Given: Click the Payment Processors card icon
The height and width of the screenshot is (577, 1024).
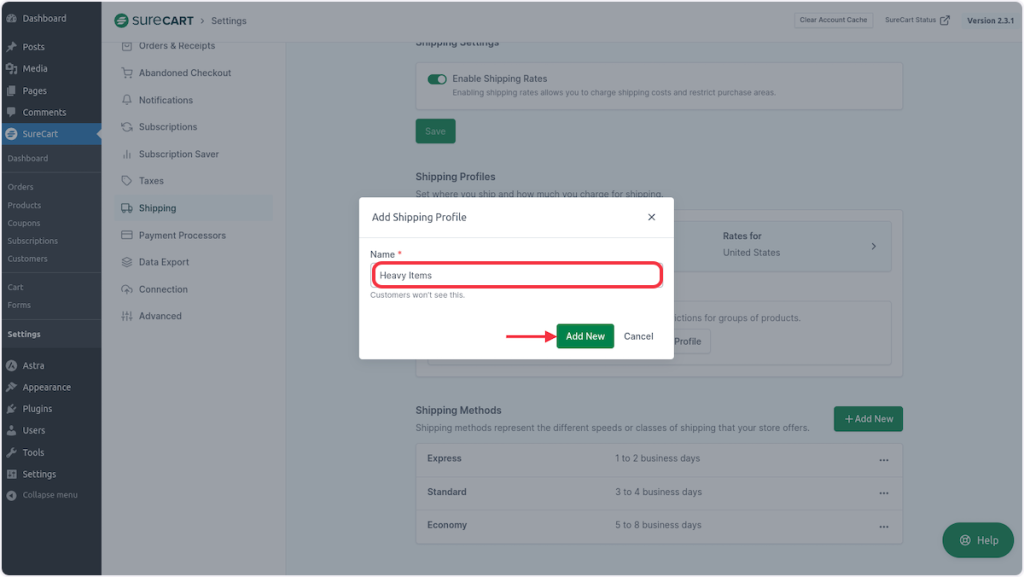Looking at the screenshot, I should tap(127, 235).
